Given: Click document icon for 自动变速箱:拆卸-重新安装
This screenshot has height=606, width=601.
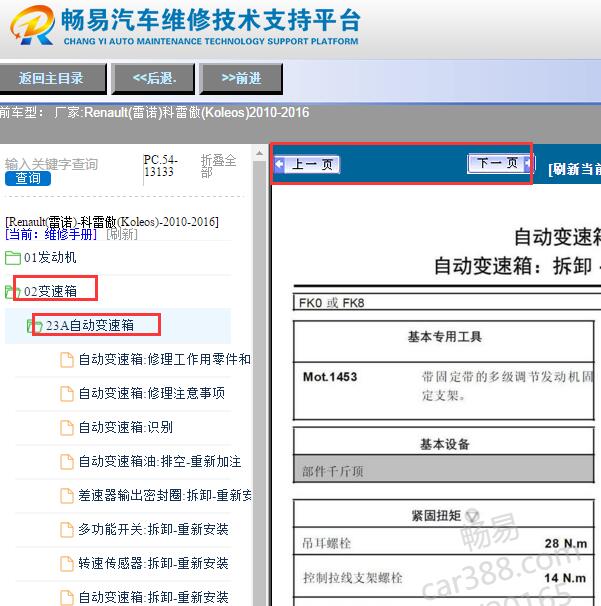Looking at the screenshot, I should [x=67, y=597].
